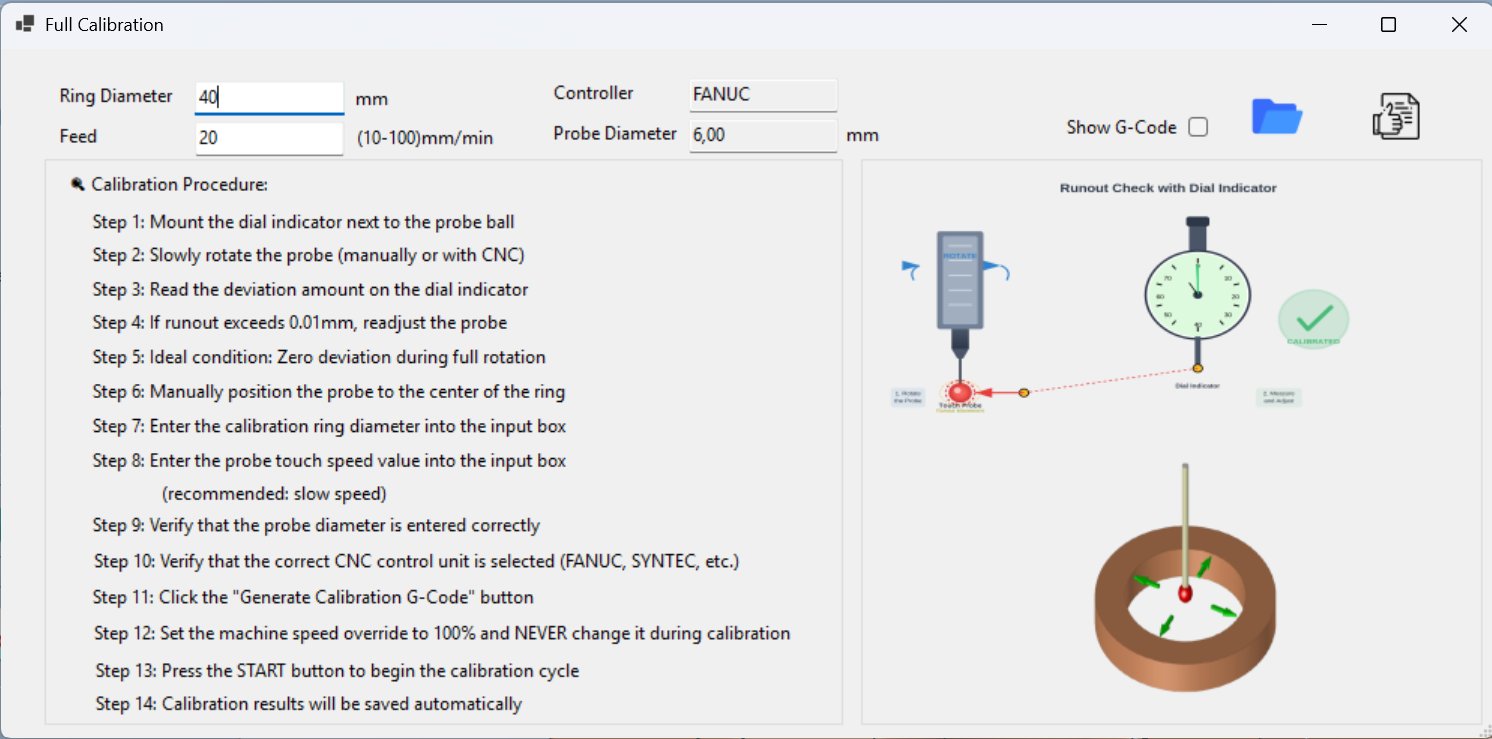The width and height of the screenshot is (1492, 739).
Task: Close the Full Calibration window
Action: [x=1459, y=25]
